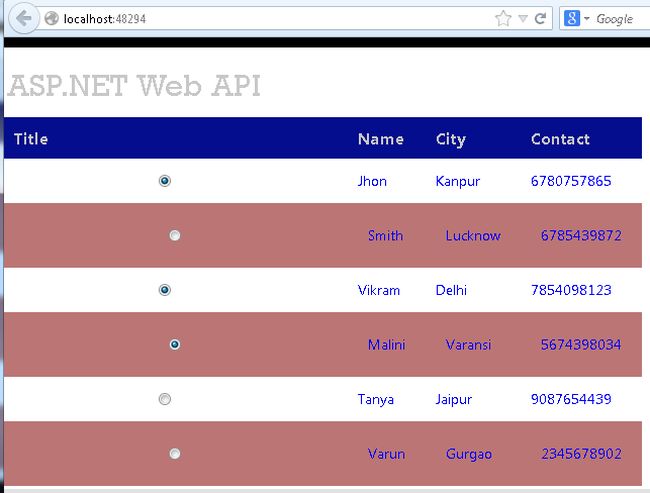
Task: Select the radio button in Vikram's row
Action: [x=165, y=290]
